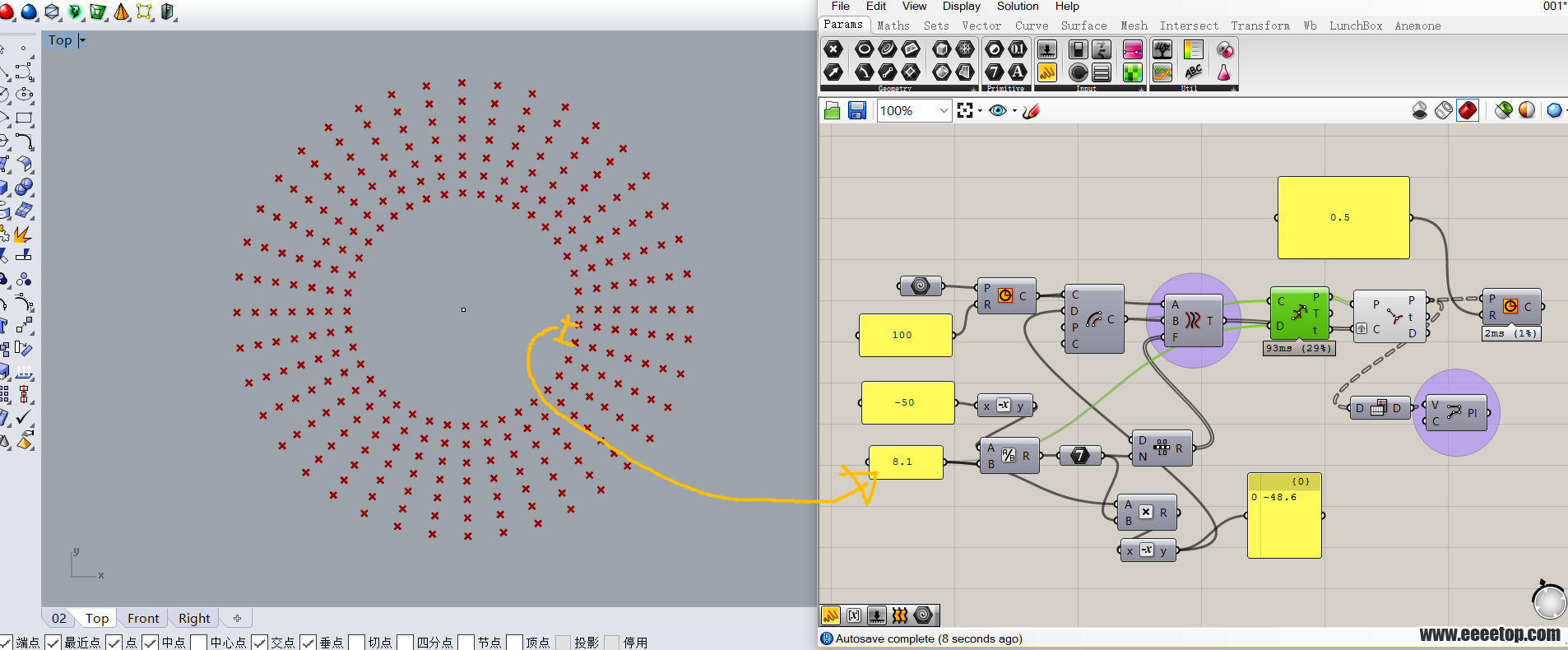The width and height of the screenshot is (1568, 650).
Task: Select the Line parameter icon
Action: pyautogui.click(x=888, y=72)
